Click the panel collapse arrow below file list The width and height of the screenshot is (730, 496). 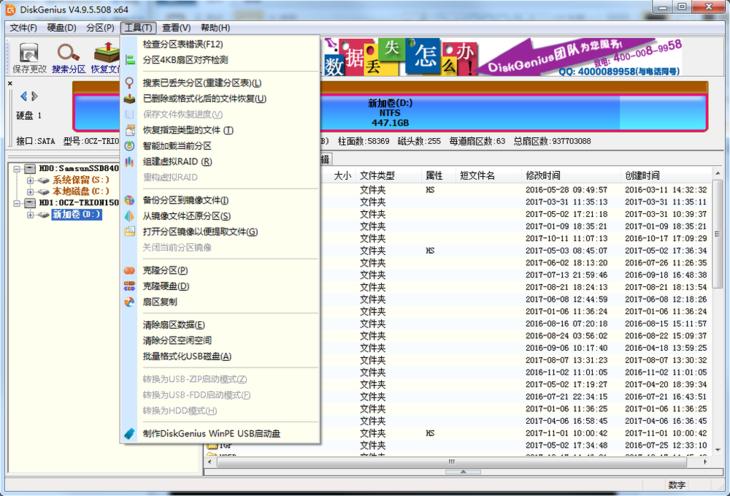(x=463, y=472)
